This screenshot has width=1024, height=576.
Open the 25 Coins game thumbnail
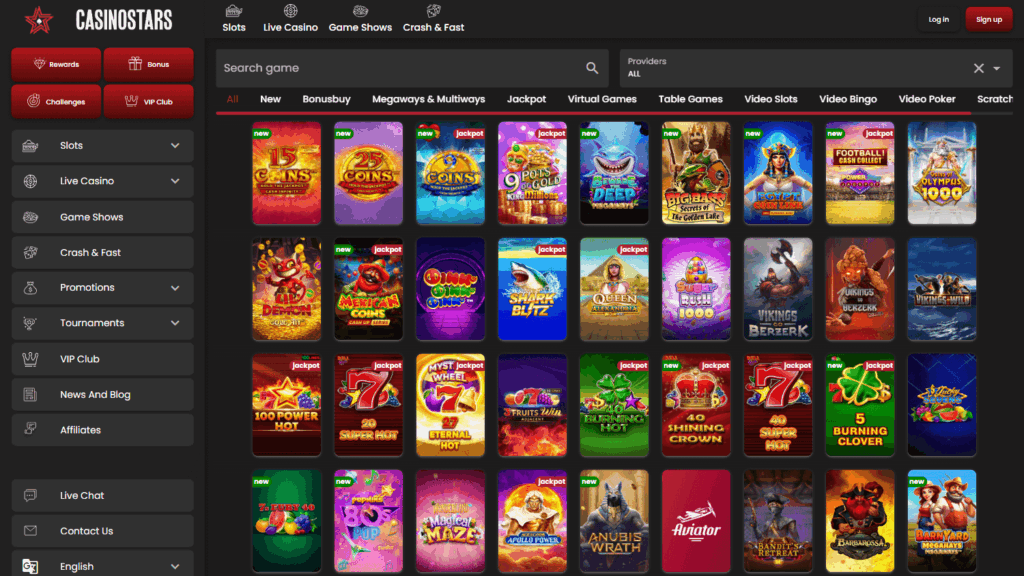pyautogui.click(x=368, y=173)
